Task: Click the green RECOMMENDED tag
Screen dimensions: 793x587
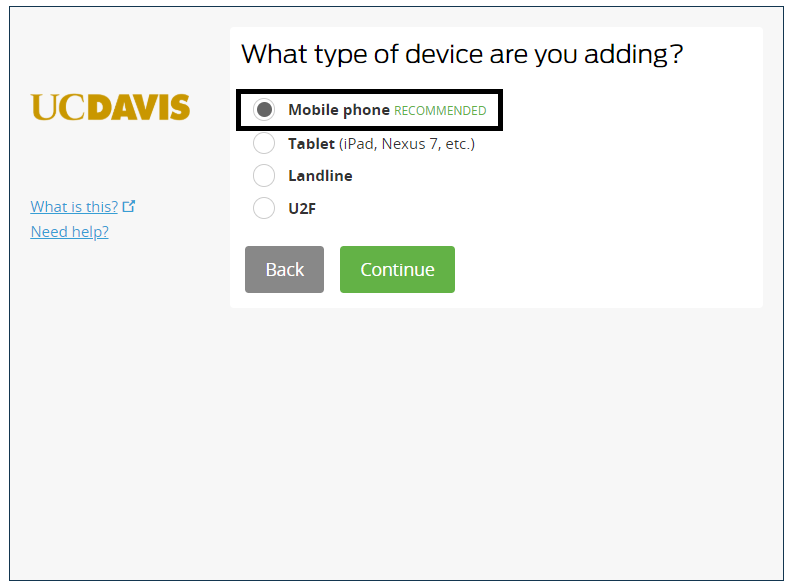Action: (x=440, y=111)
